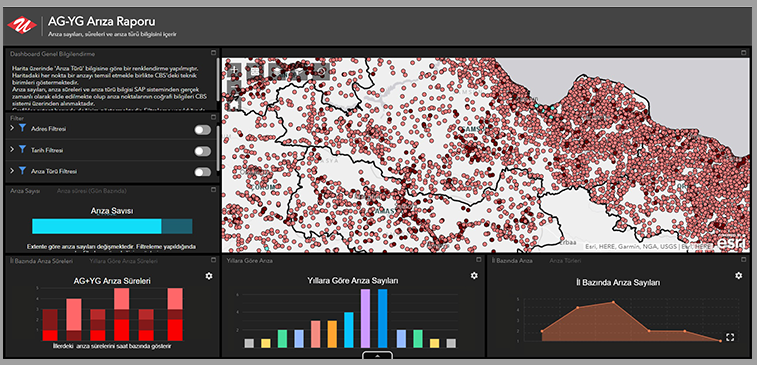The image size is (757, 365).
Task: Maximize the map panel
Action: [x=744, y=52]
